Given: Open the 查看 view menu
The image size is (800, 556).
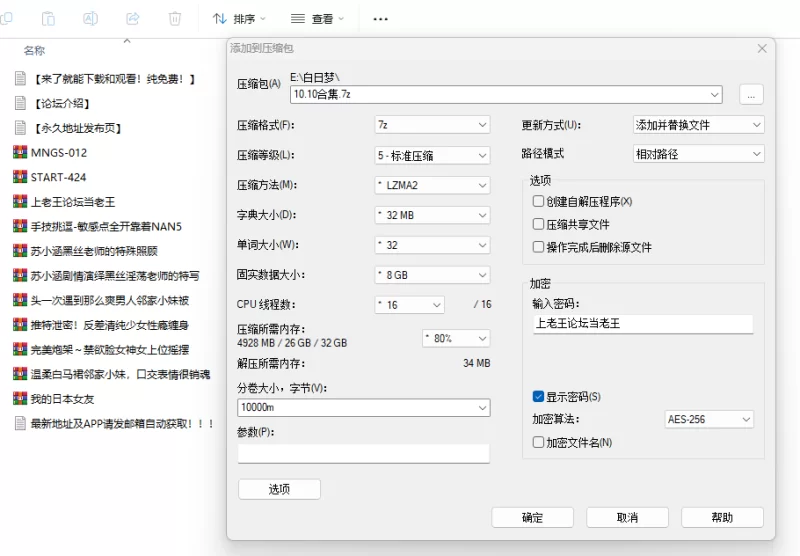Looking at the screenshot, I should pyautogui.click(x=317, y=18).
